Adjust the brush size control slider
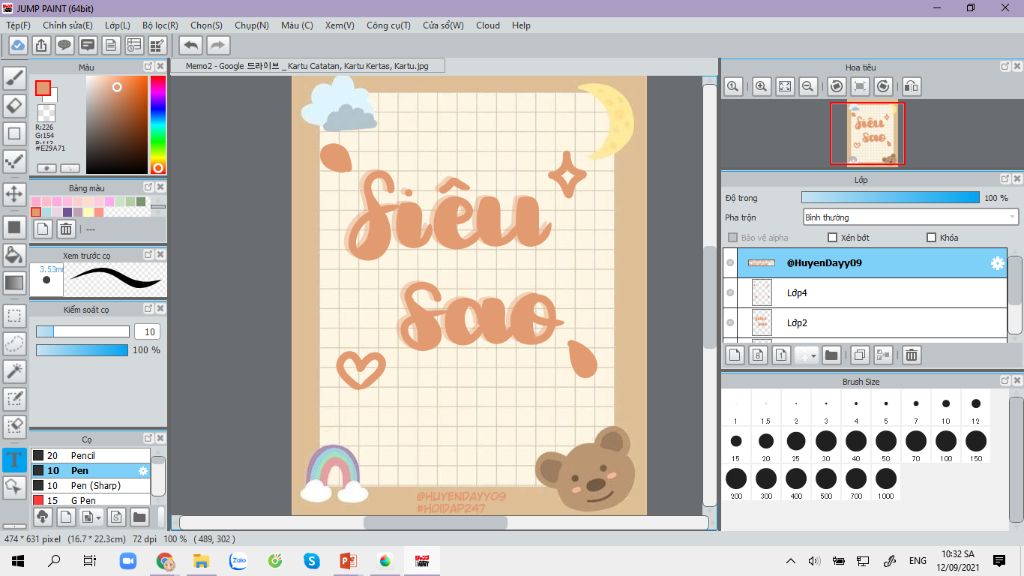1024x576 pixels. 83,332
